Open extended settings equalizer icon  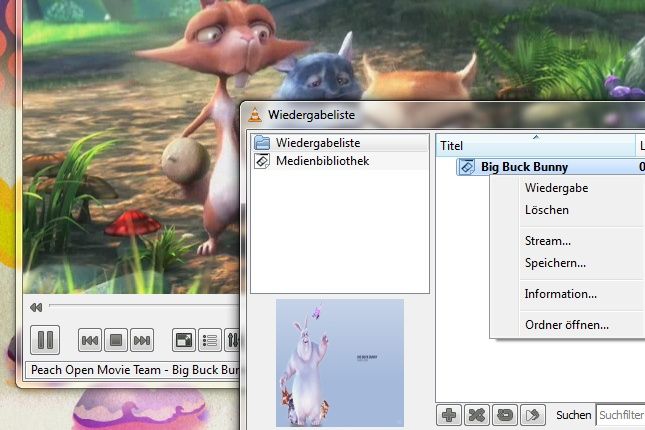point(233,341)
